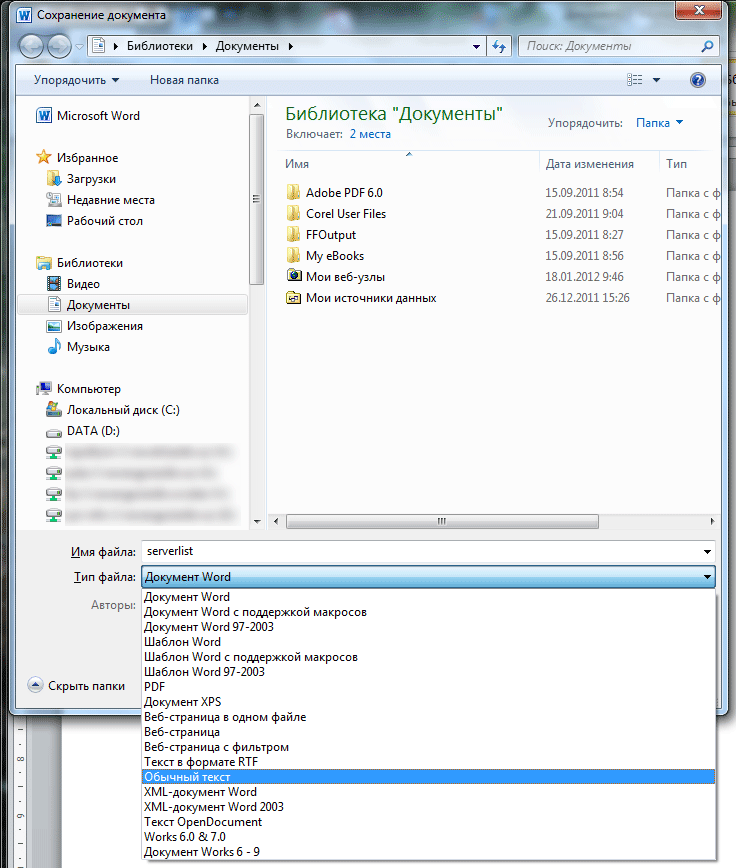The image size is (736, 868).
Task: Click the file list horizontal scrollbar thumb
Action: click(x=442, y=521)
